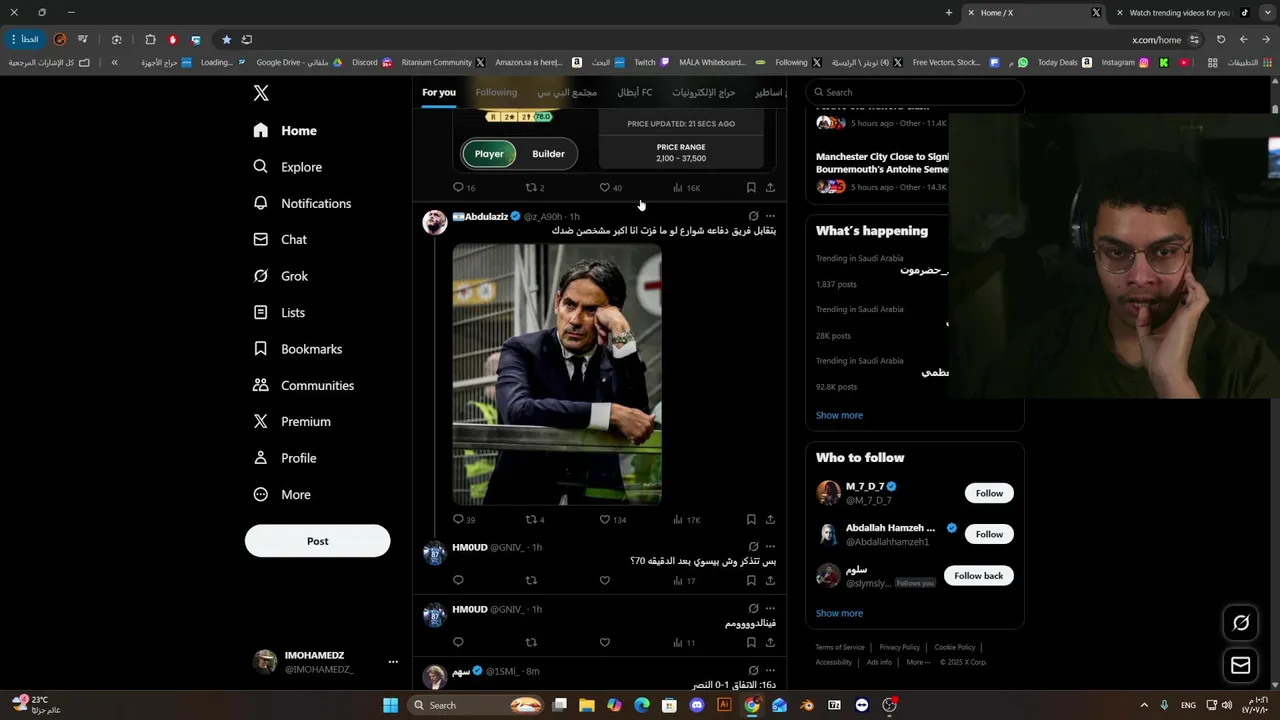Expand the footer More menu
Image resolution: width=1280 pixels, height=720 pixels.
(x=918, y=662)
